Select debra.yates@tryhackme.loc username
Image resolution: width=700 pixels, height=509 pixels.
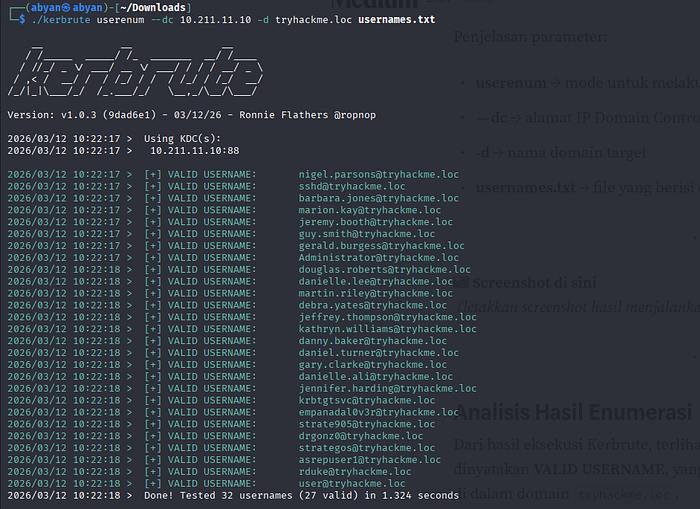pyautogui.click(x=373, y=305)
